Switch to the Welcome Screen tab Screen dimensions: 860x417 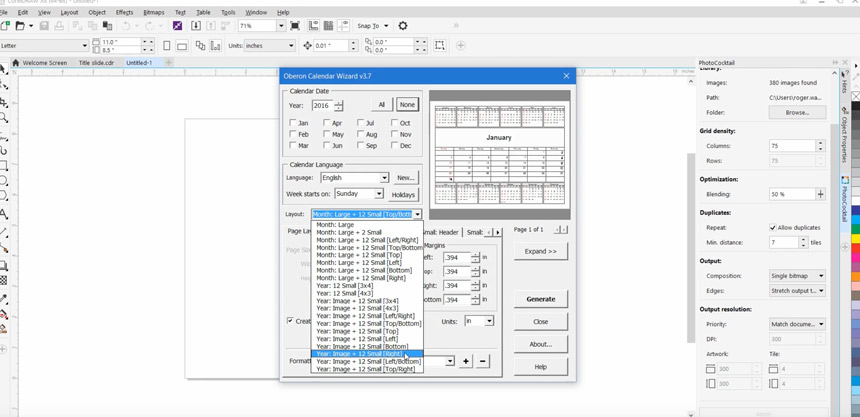coord(39,63)
